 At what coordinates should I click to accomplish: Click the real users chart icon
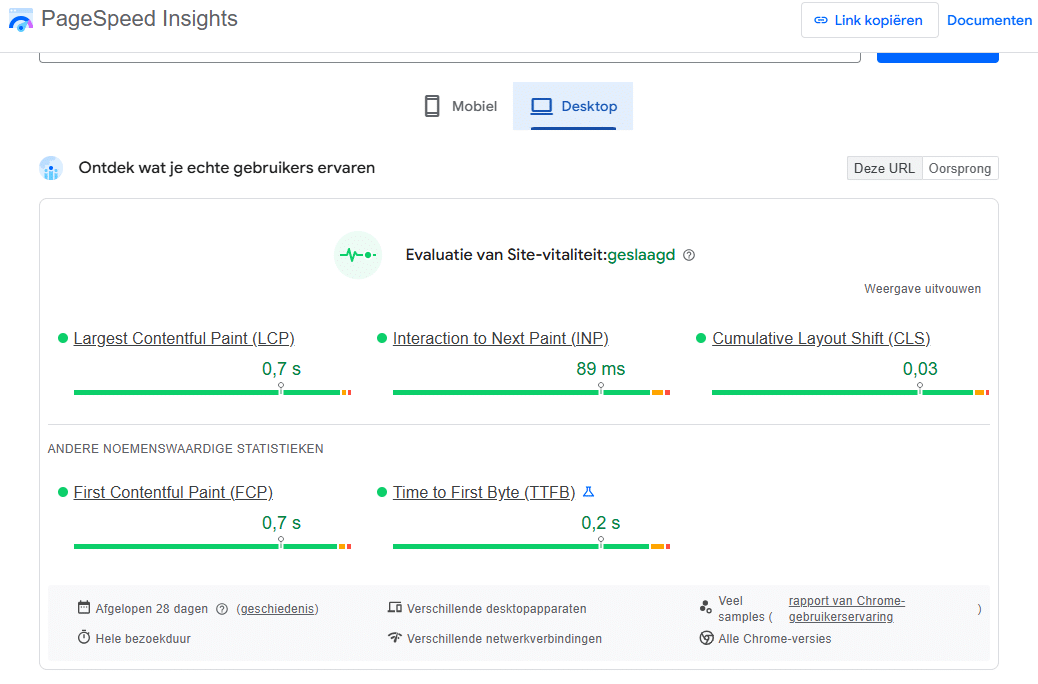(x=51, y=168)
